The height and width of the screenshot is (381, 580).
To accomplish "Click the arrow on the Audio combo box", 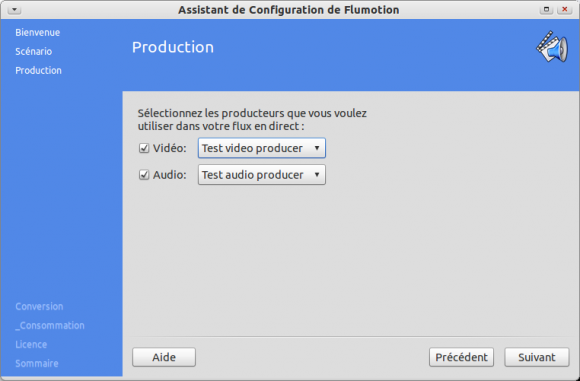I will 317,175.
